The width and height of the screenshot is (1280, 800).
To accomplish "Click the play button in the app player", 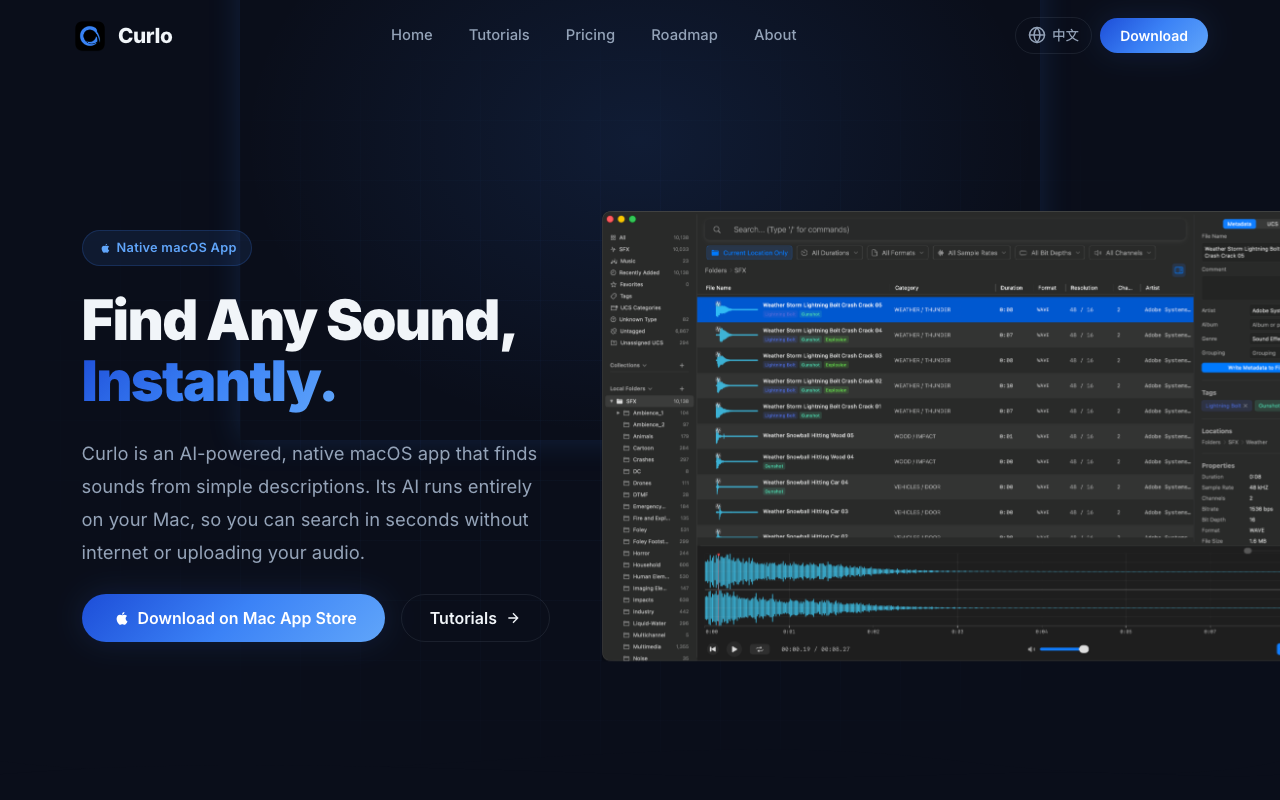I will 734,649.
